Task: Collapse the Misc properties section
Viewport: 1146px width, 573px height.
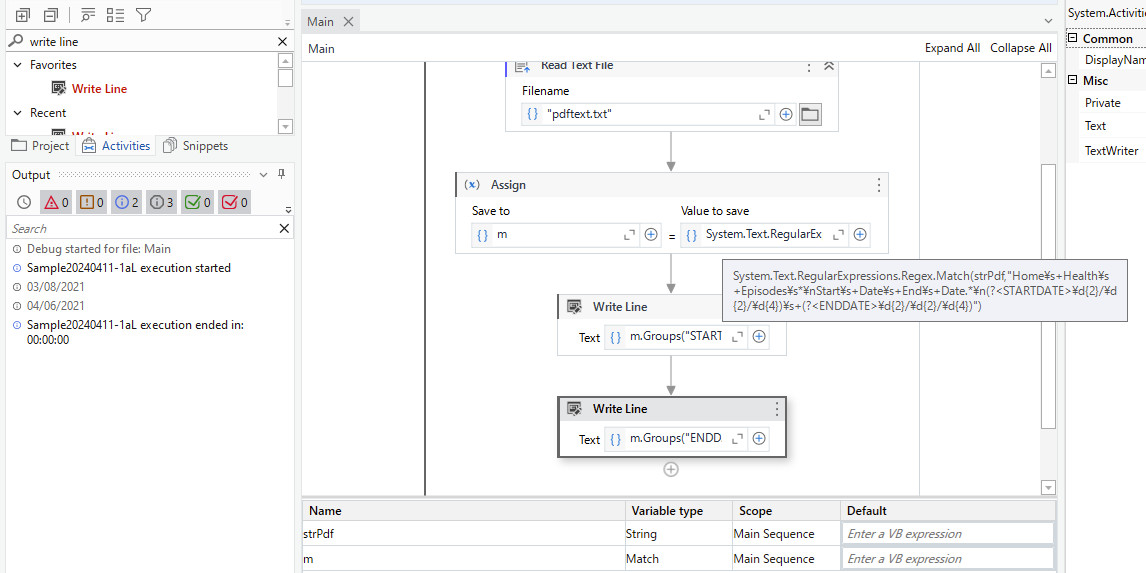Action: pyautogui.click(x=1073, y=81)
